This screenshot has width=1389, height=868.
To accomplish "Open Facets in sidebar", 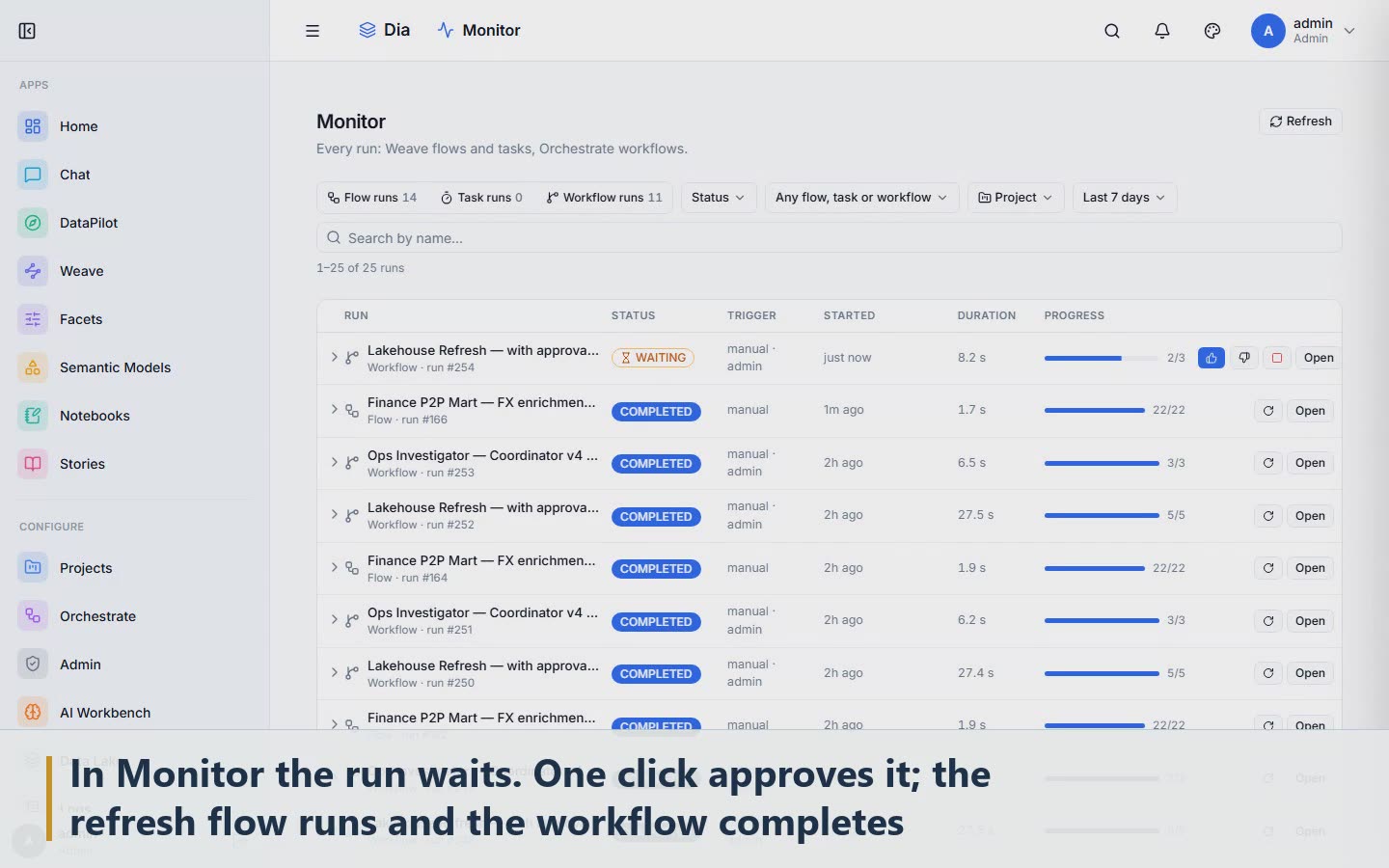I will (x=134, y=319).
